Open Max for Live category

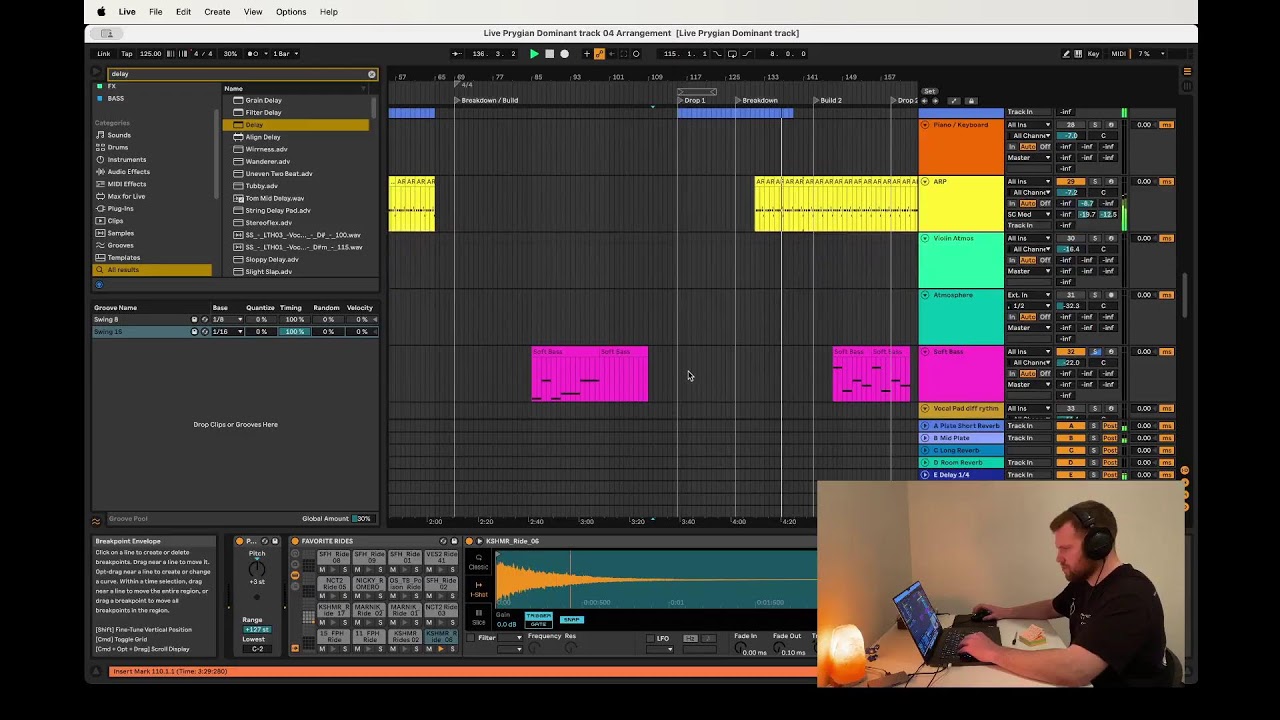coord(126,196)
